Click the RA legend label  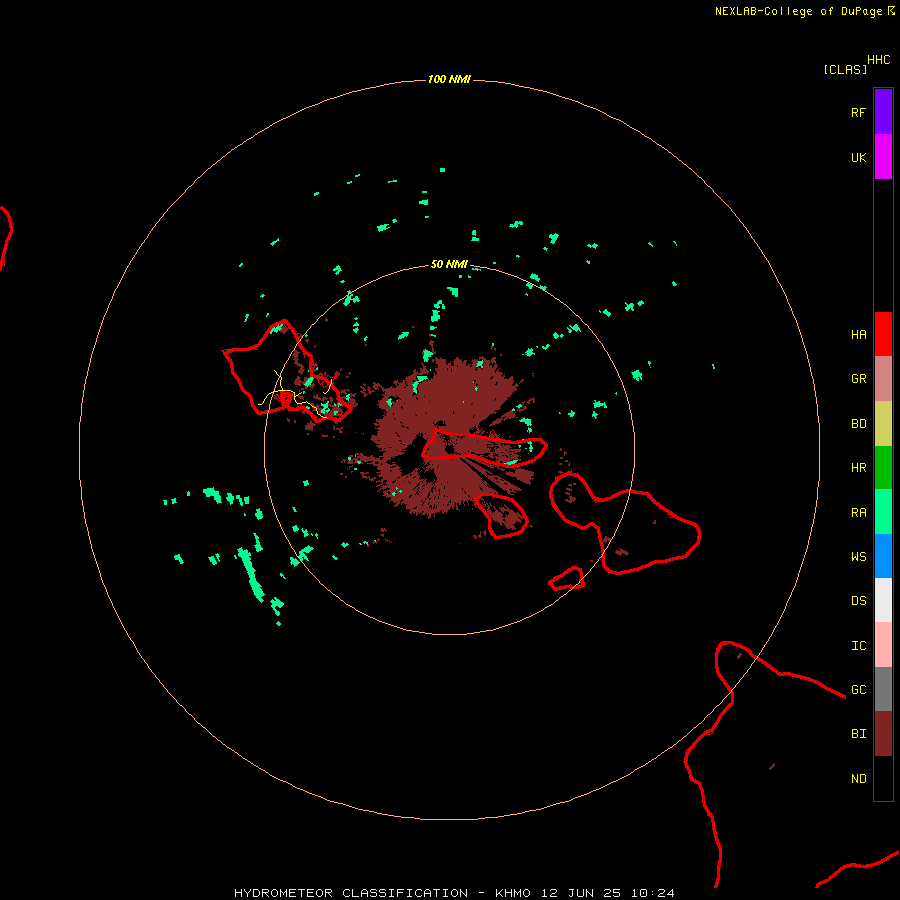[x=858, y=513]
